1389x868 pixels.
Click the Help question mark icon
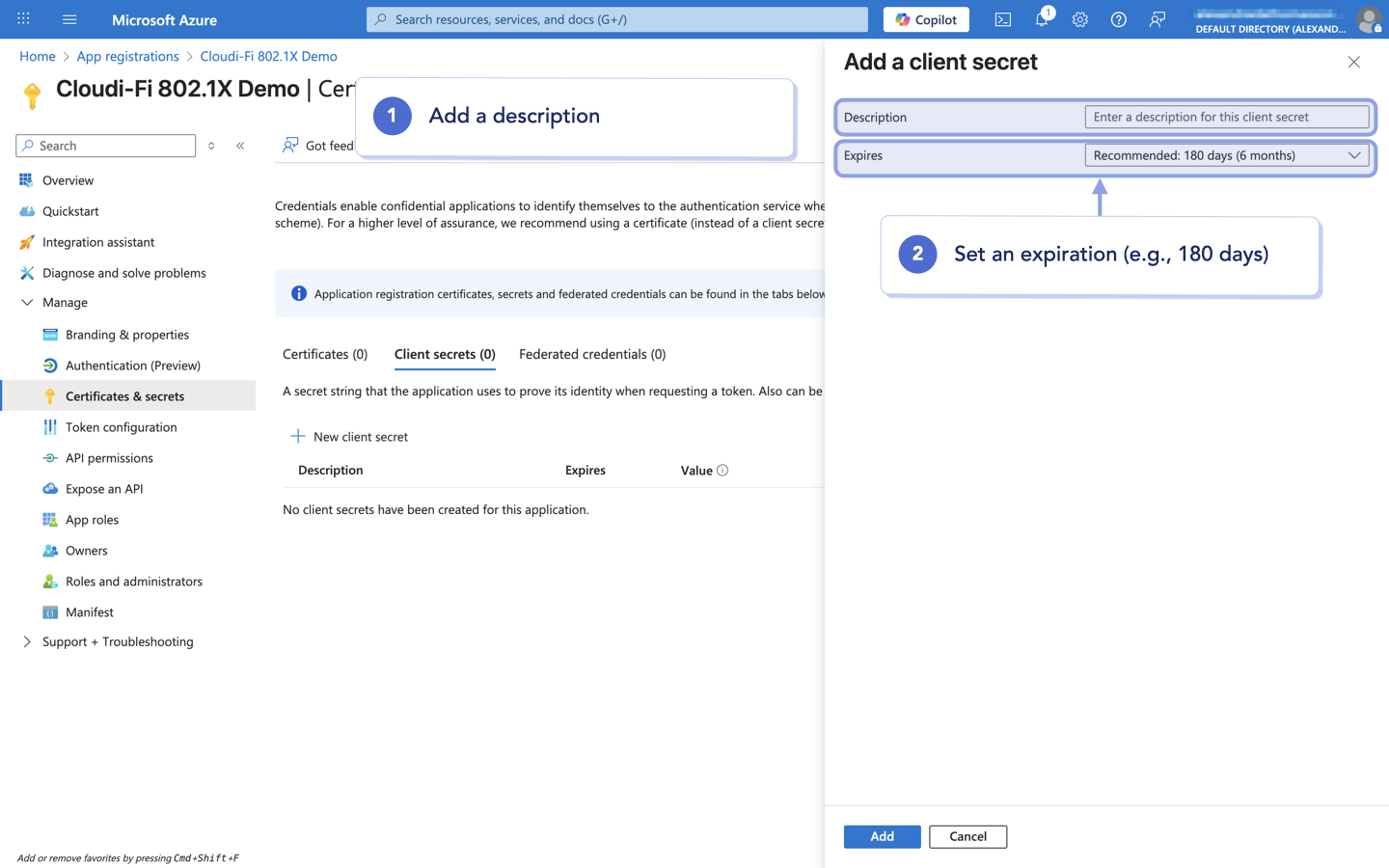tap(1119, 19)
